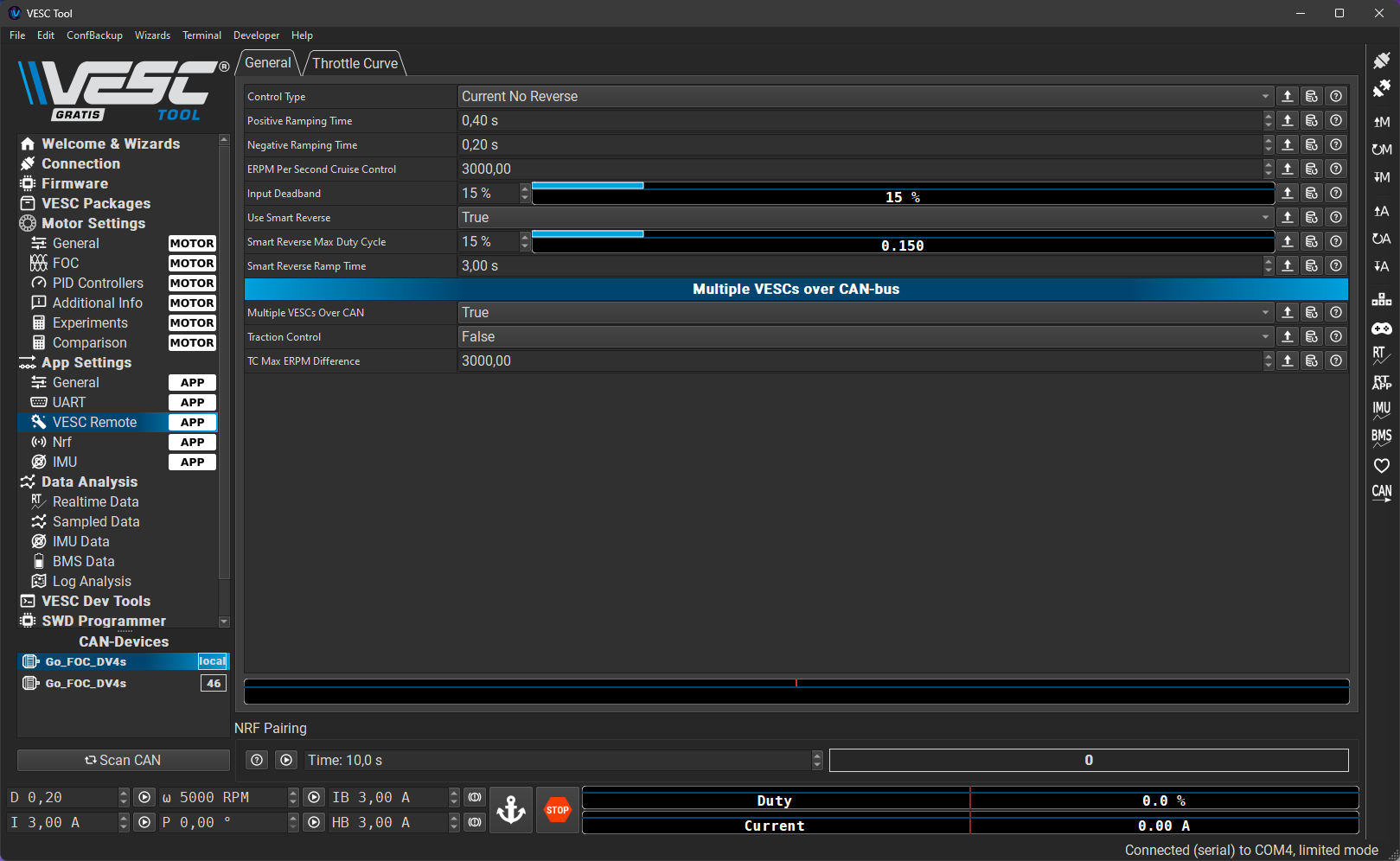Image resolution: width=1400 pixels, height=861 pixels.
Task: Apply HB 3,00 A handbrake current icon
Action: coord(475,822)
